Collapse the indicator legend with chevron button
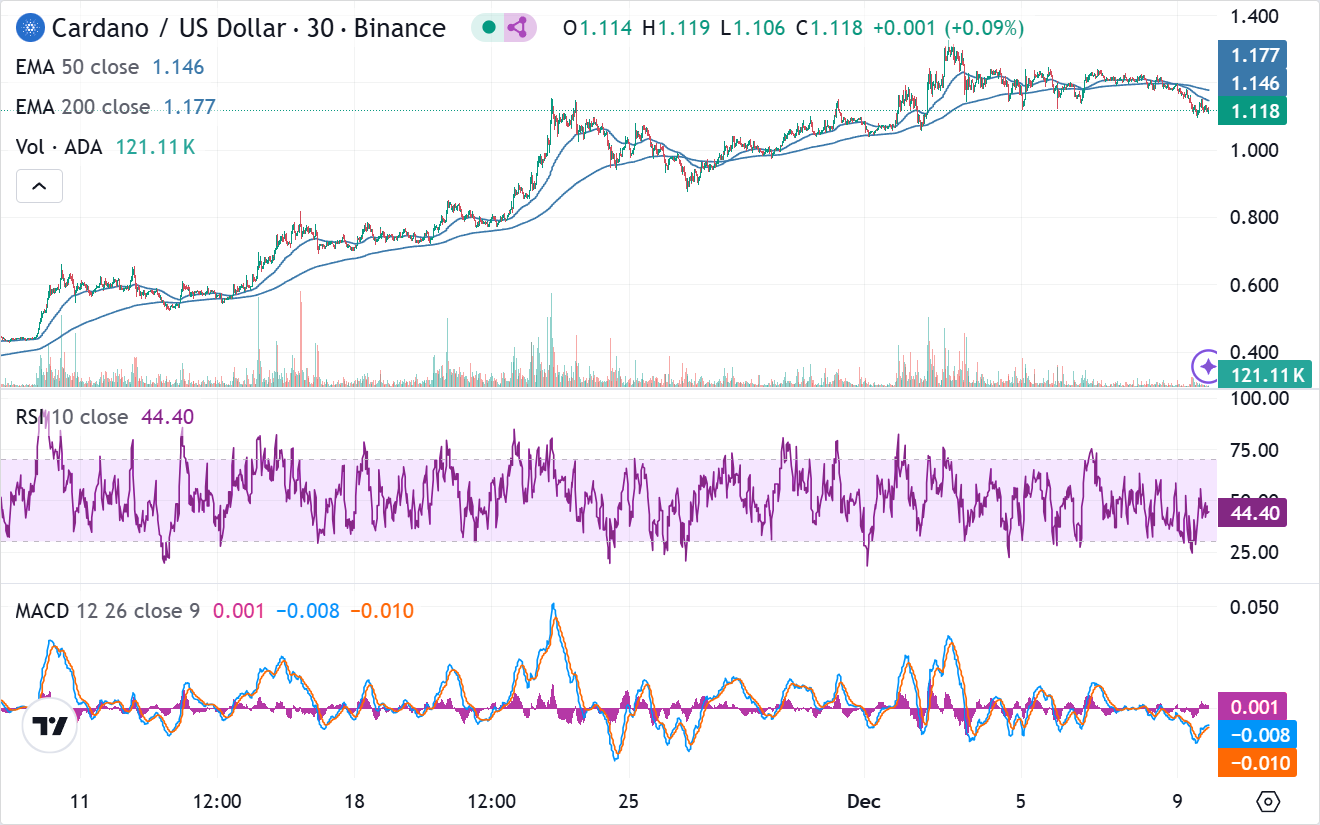This screenshot has width=1320, height=825. (39, 186)
